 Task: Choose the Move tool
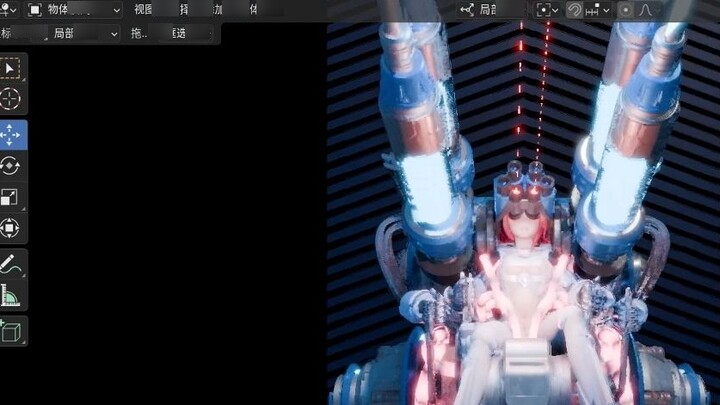pyautogui.click(x=11, y=135)
